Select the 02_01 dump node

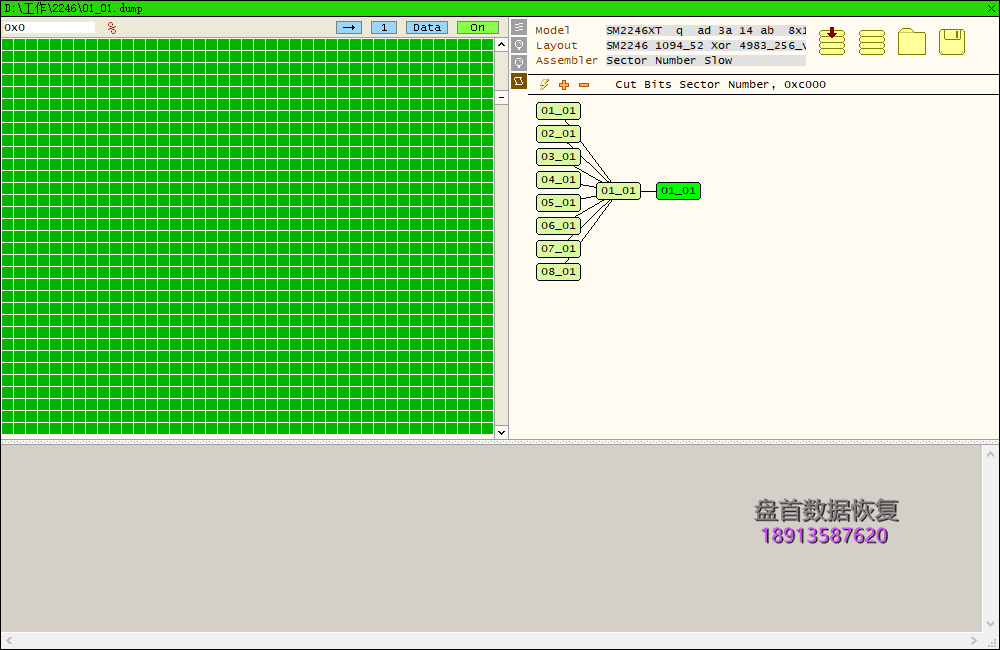558,134
